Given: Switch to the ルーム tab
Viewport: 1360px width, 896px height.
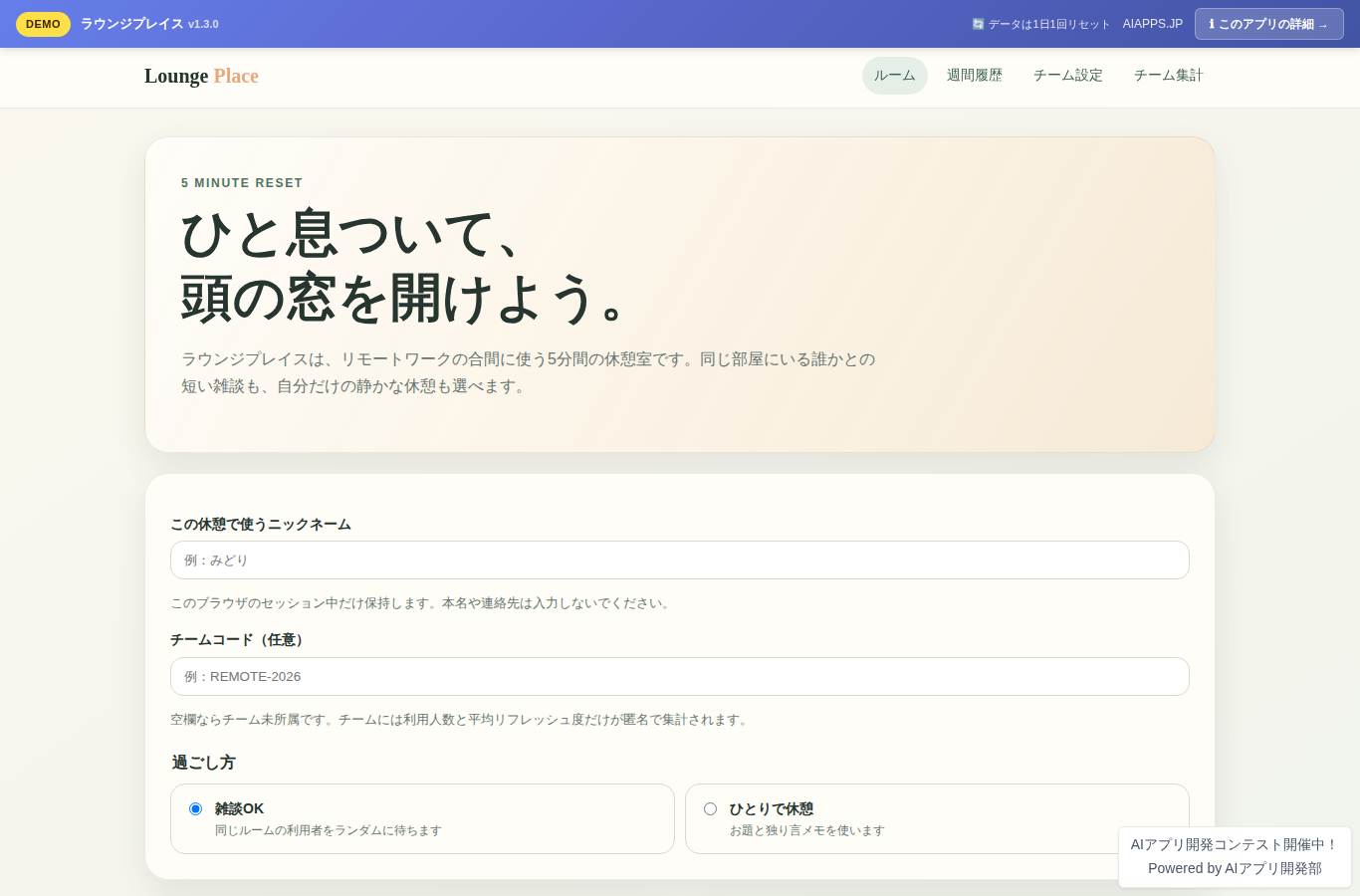Looking at the screenshot, I should [x=894, y=76].
